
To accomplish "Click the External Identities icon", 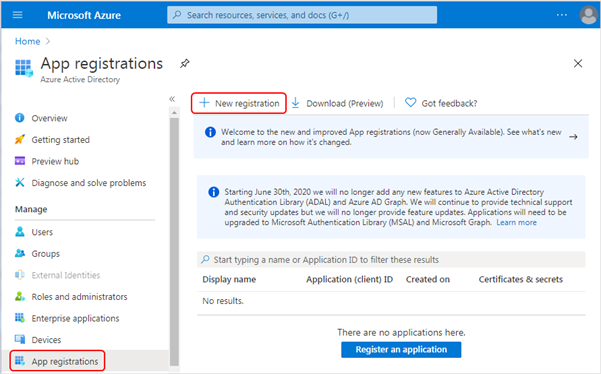I will click(x=20, y=275).
